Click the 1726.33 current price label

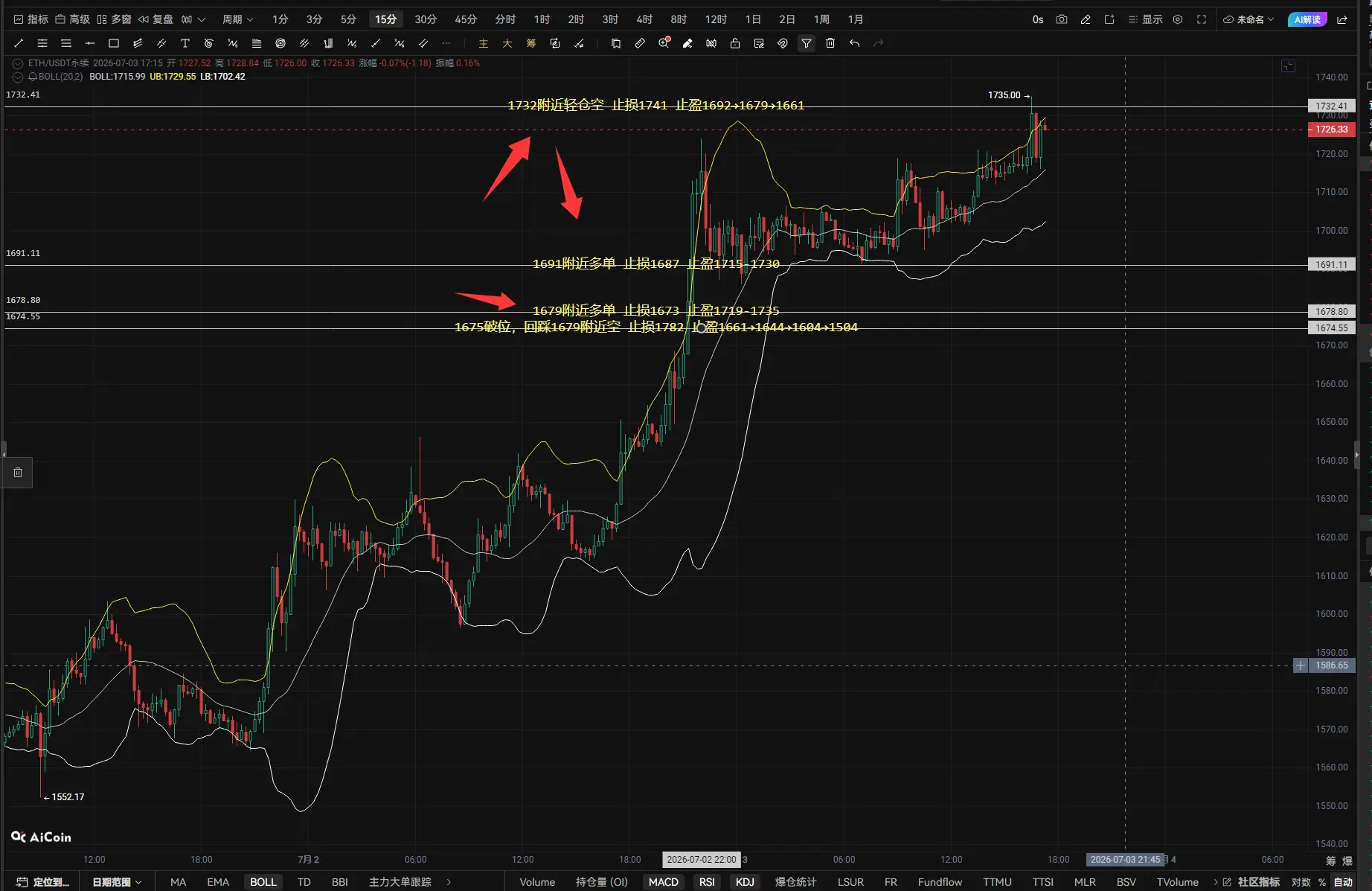tap(1331, 130)
